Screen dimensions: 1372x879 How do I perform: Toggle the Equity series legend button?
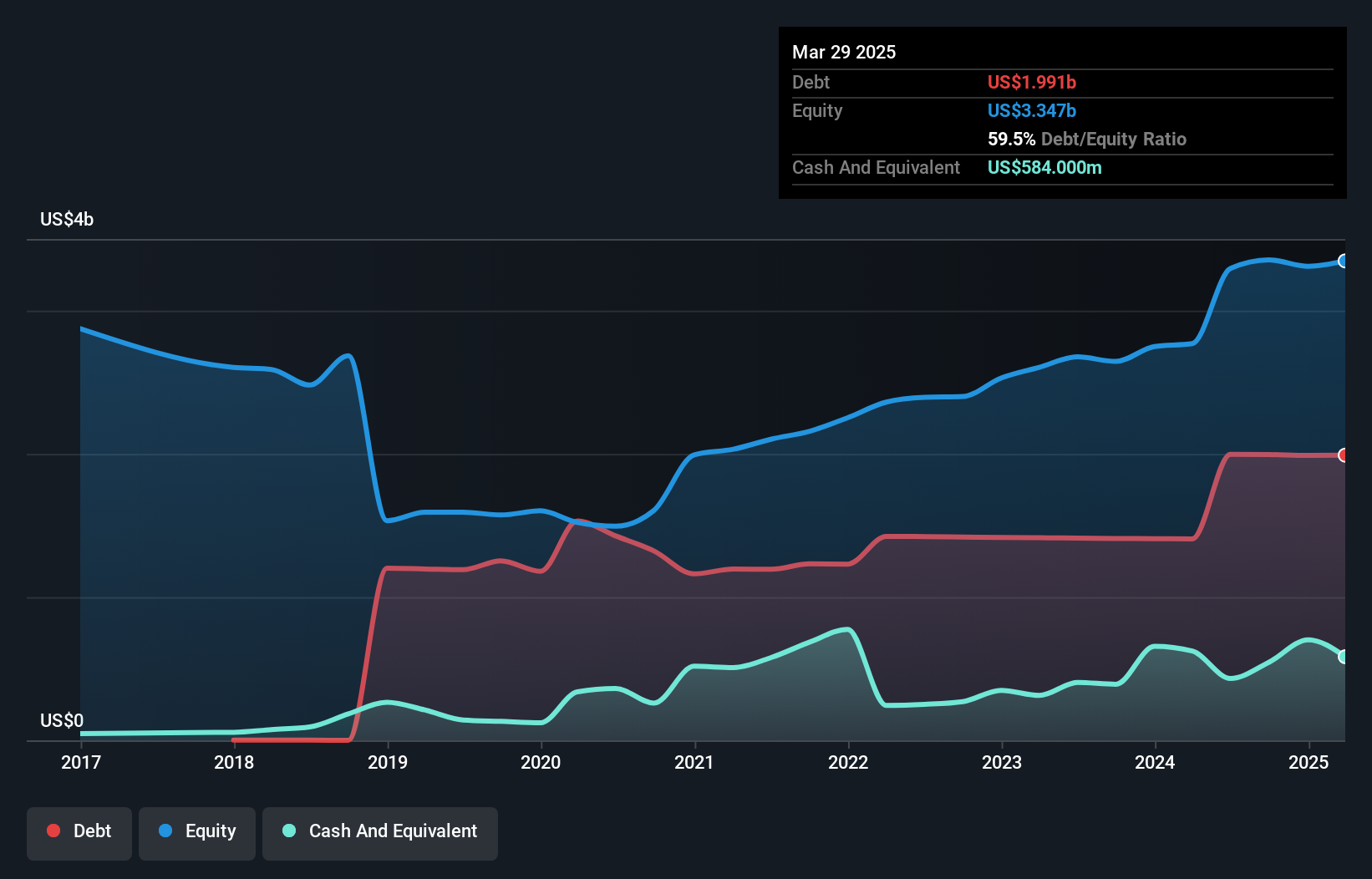tap(197, 833)
